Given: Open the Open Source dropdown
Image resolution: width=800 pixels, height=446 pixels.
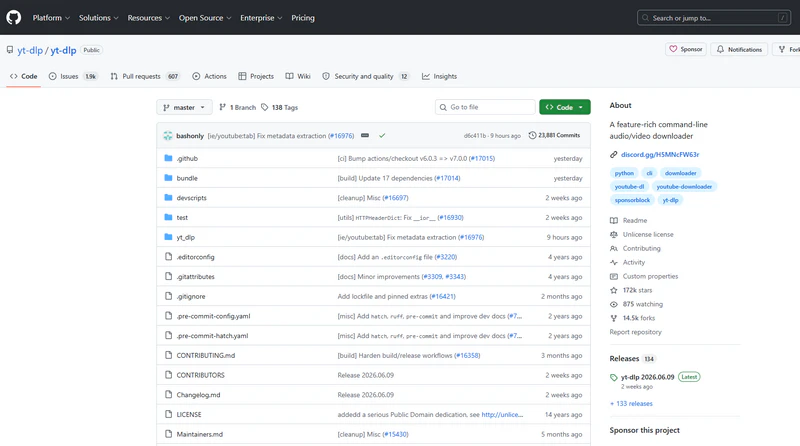Looking at the screenshot, I should [x=205, y=18].
